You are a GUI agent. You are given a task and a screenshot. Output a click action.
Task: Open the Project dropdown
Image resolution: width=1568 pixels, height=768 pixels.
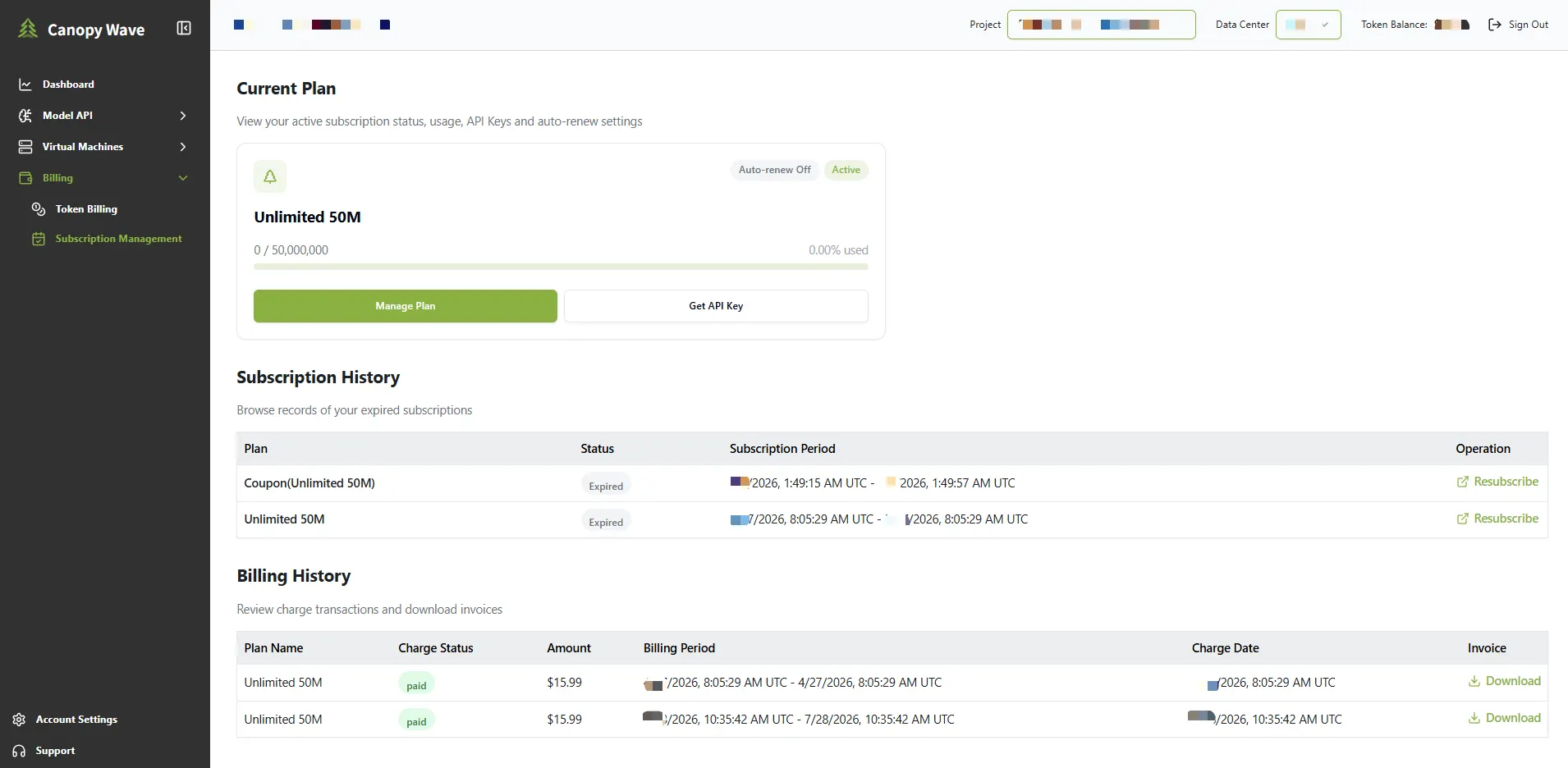coord(1101,25)
